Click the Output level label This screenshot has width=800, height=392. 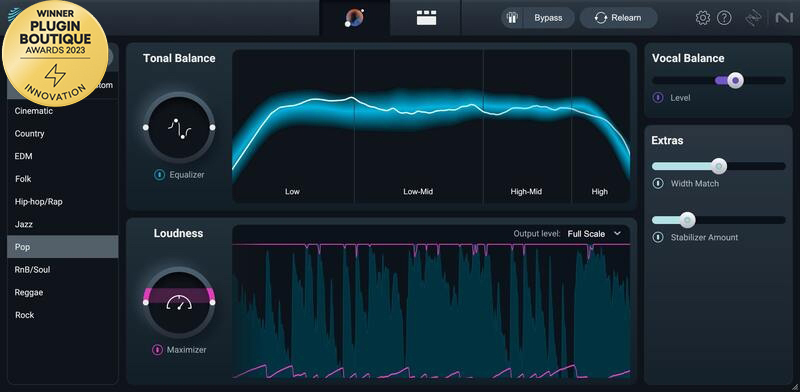pos(537,234)
